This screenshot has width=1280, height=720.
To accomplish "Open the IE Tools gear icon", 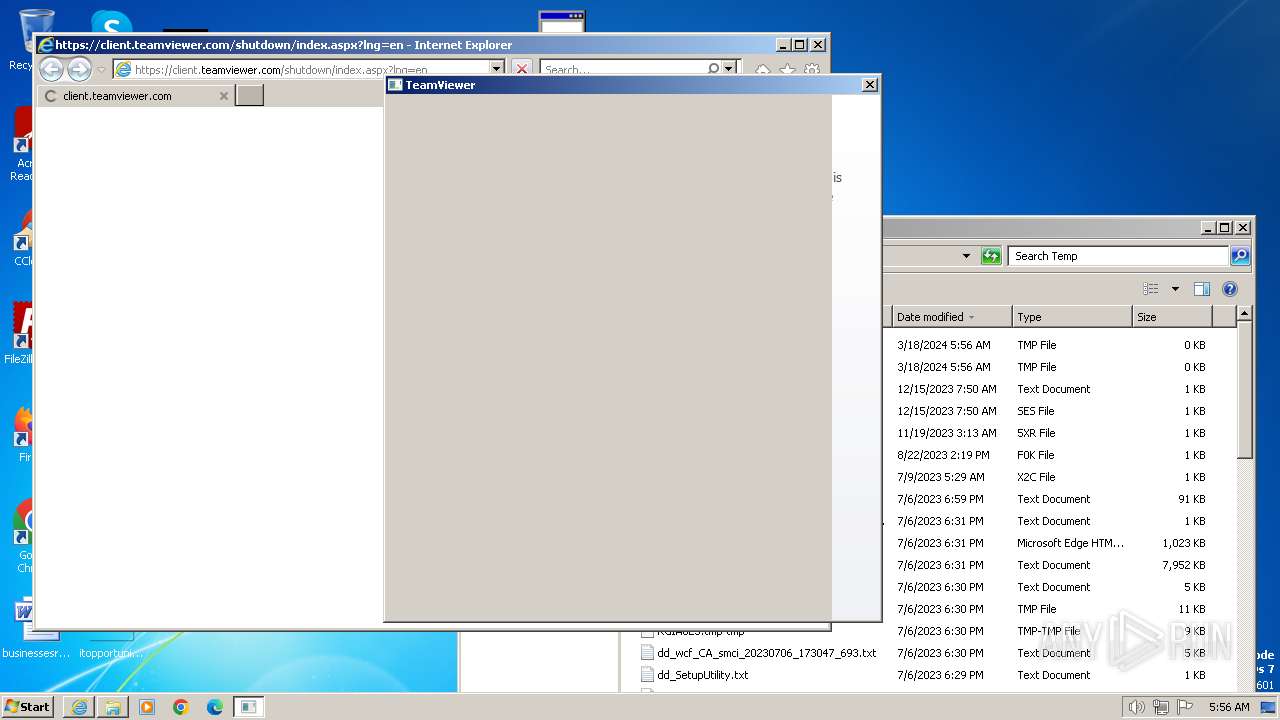I will [x=812, y=70].
